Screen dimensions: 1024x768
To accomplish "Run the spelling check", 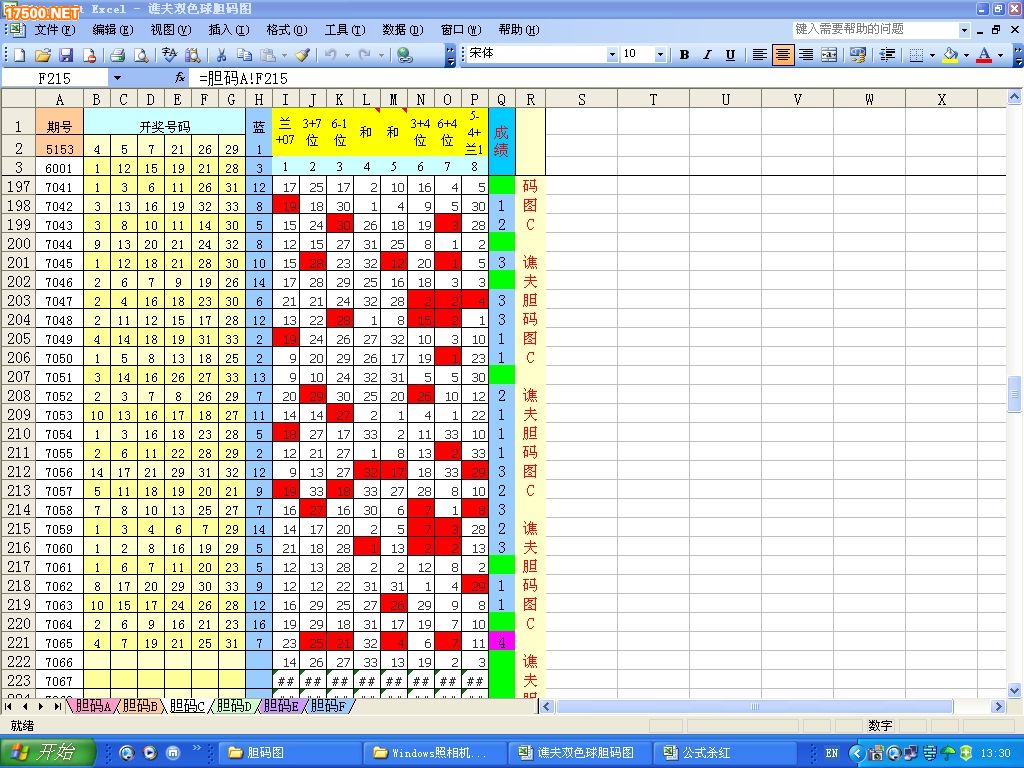I will [x=169, y=55].
